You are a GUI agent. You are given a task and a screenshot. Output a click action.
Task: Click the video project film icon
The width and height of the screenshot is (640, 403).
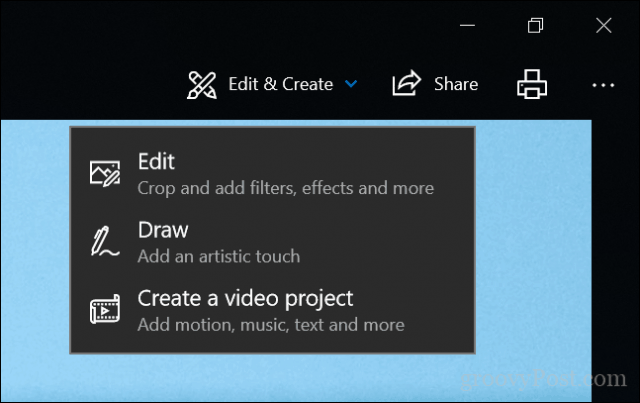click(105, 309)
